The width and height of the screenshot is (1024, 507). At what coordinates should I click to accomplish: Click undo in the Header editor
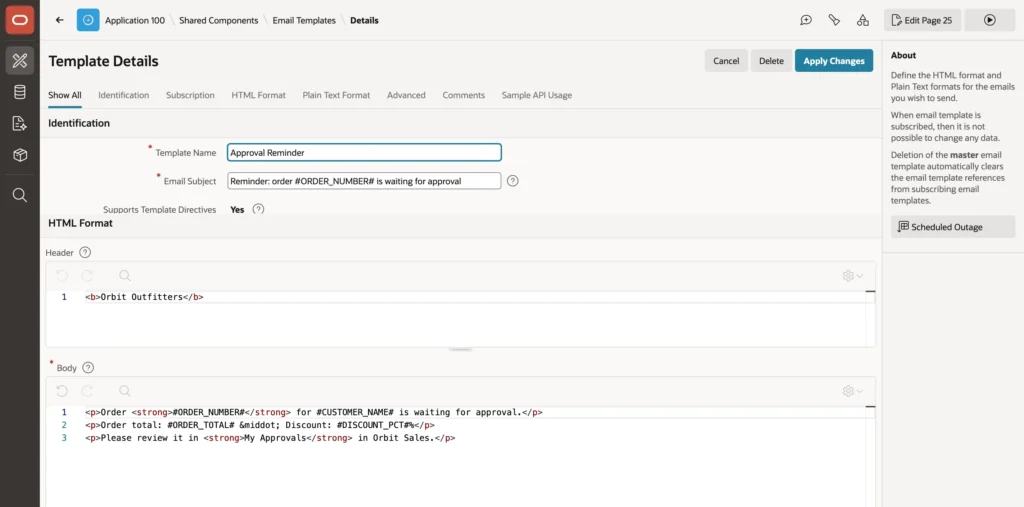coord(61,276)
